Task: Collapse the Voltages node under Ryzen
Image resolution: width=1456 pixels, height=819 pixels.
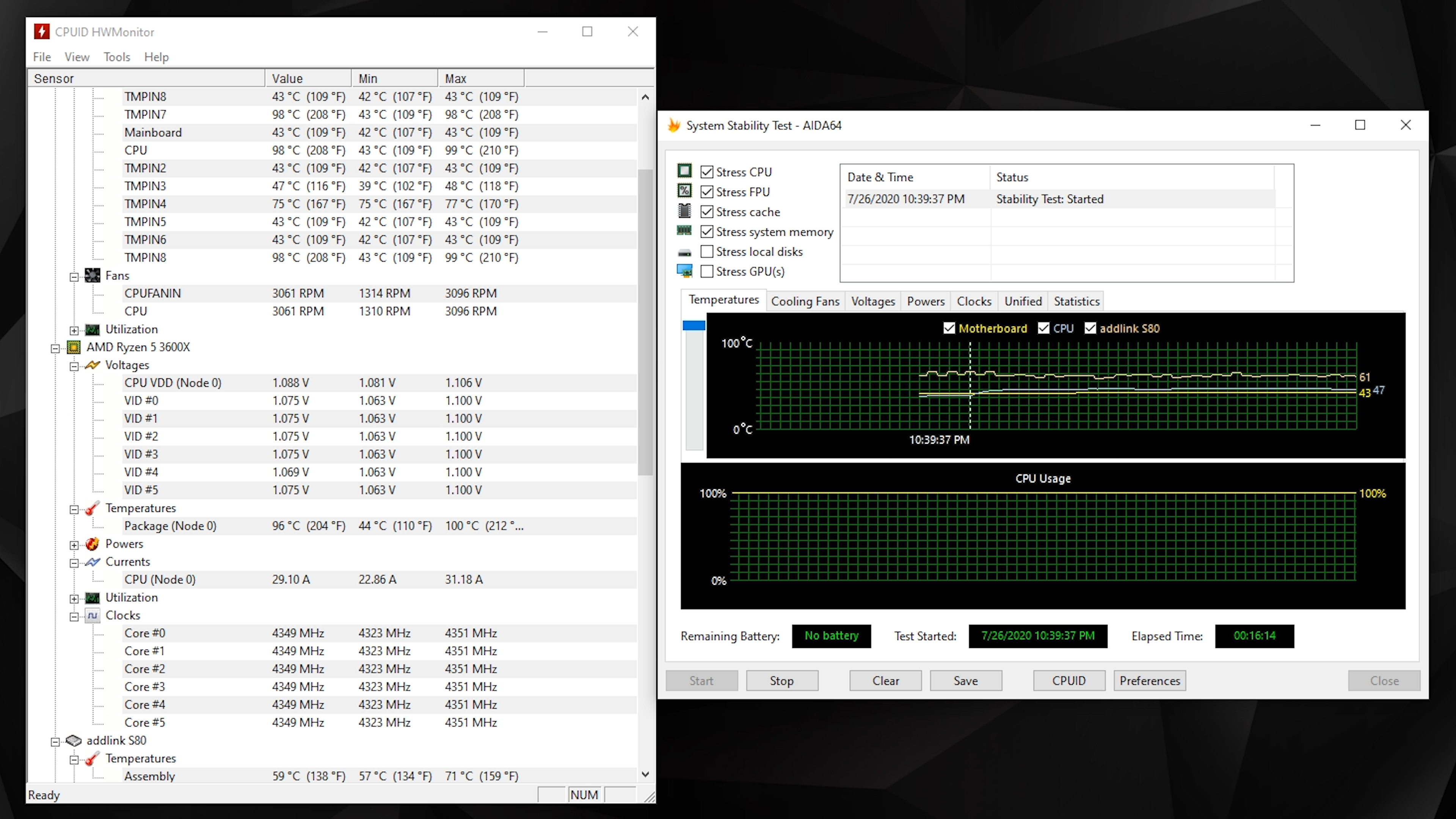Action: pos(74,366)
